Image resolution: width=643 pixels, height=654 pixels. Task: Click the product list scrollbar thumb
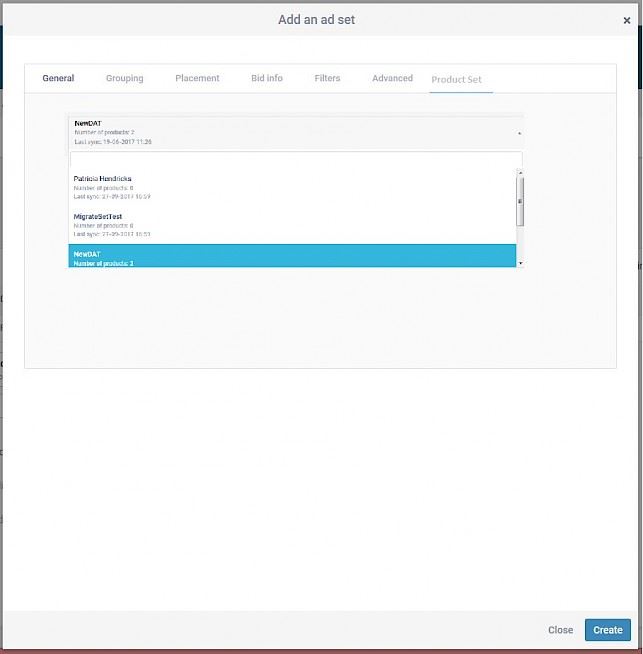point(520,200)
